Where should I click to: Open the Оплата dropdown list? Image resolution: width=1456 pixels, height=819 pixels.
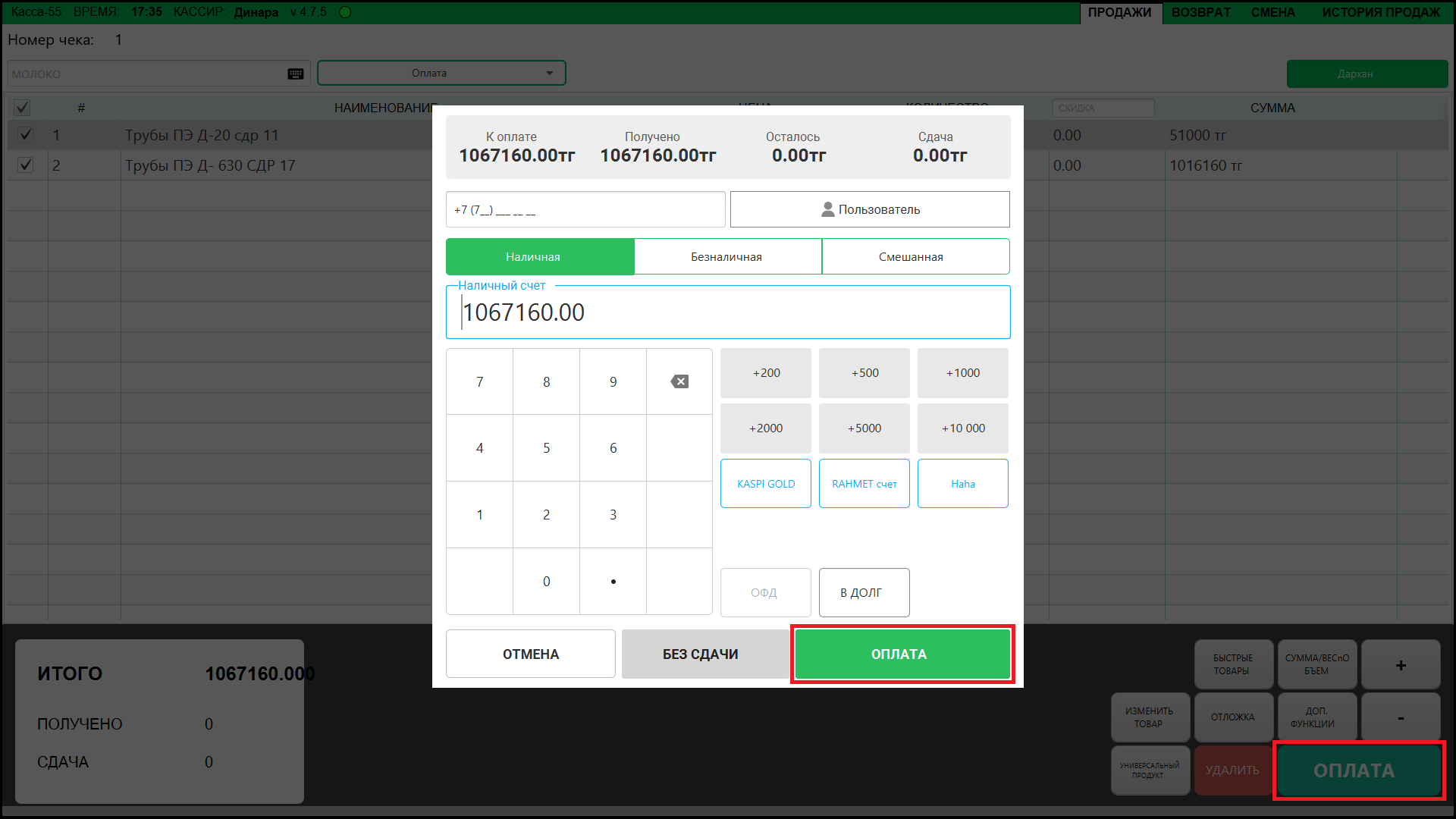coord(441,74)
